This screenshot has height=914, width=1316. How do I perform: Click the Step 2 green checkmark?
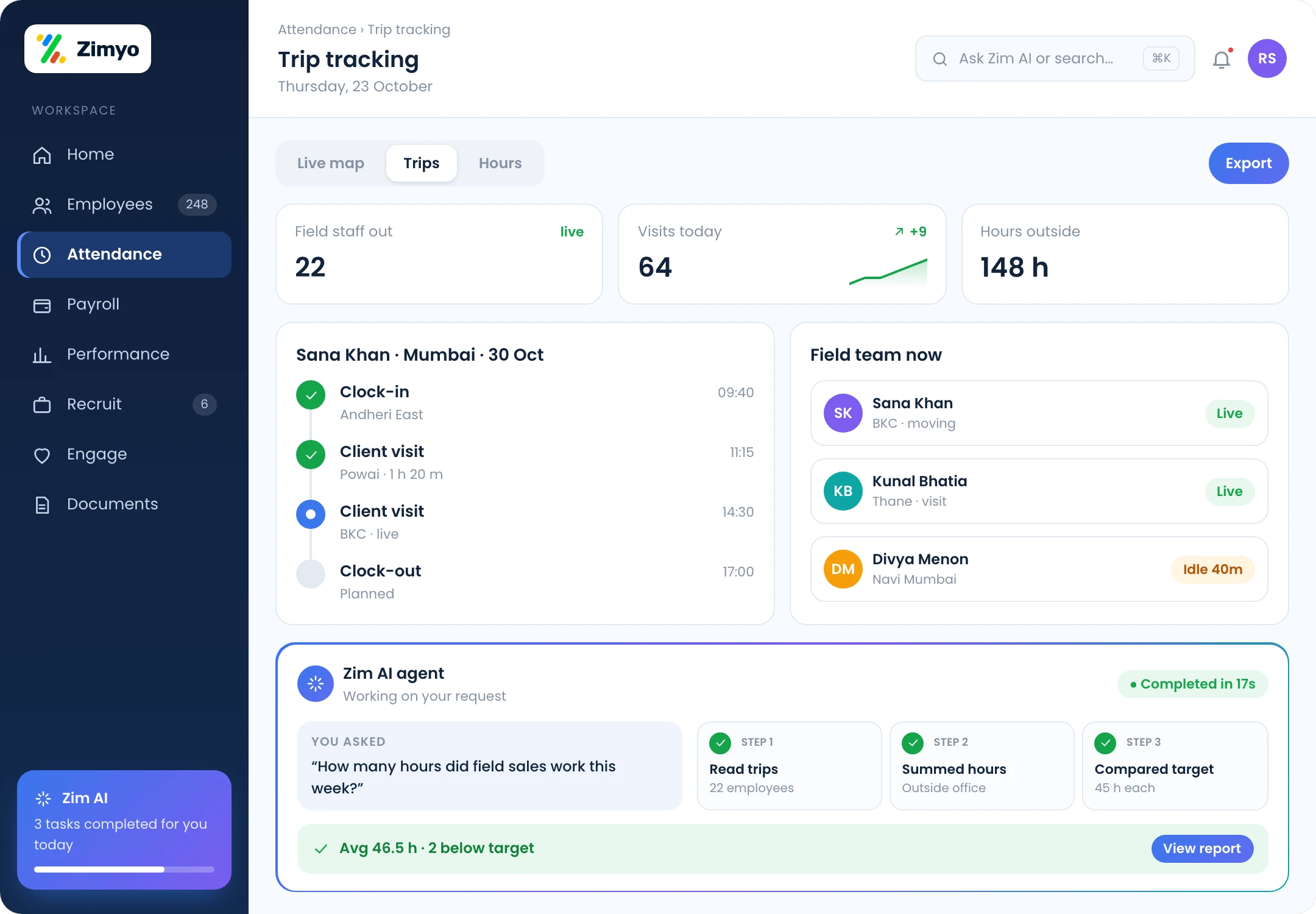pyautogui.click(x=913, y=743)
